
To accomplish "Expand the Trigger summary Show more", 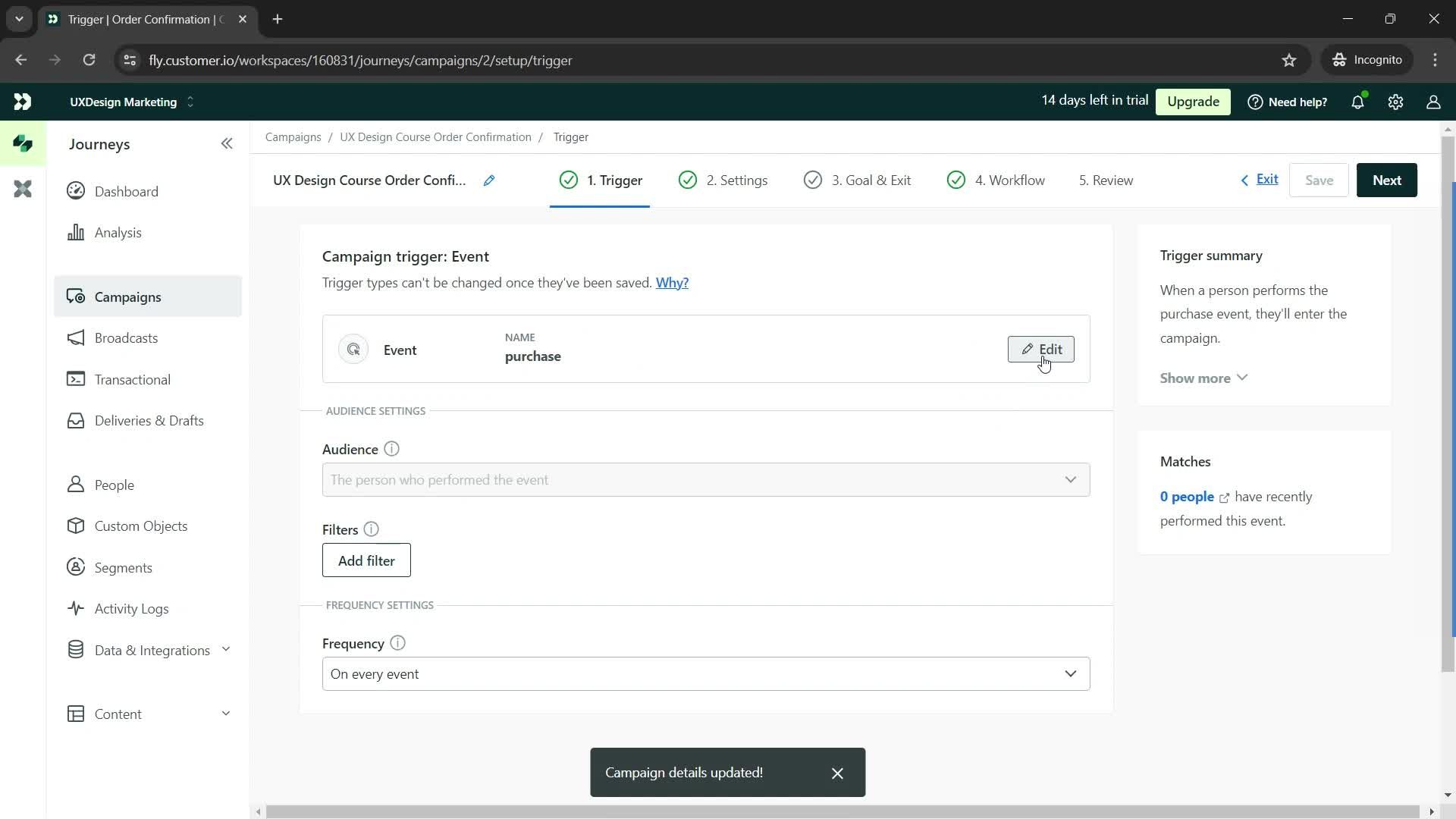I will click(x=1204, y=378).
